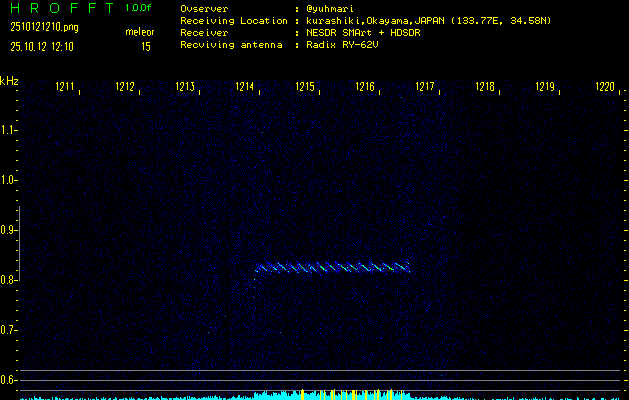629x400 pixels.
Task: Click the kHz axis unit label
Action: (9, 81)
